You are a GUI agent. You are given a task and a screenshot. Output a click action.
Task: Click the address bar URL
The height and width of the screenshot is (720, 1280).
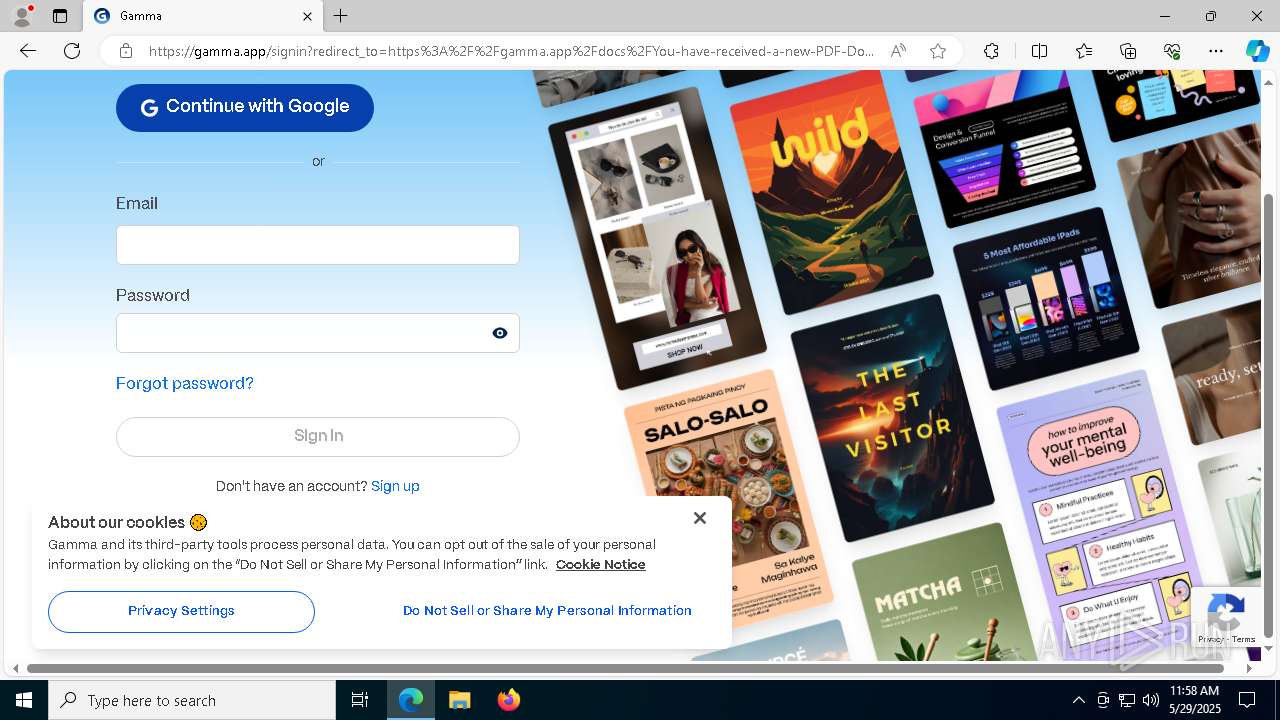tap(510, 51)
